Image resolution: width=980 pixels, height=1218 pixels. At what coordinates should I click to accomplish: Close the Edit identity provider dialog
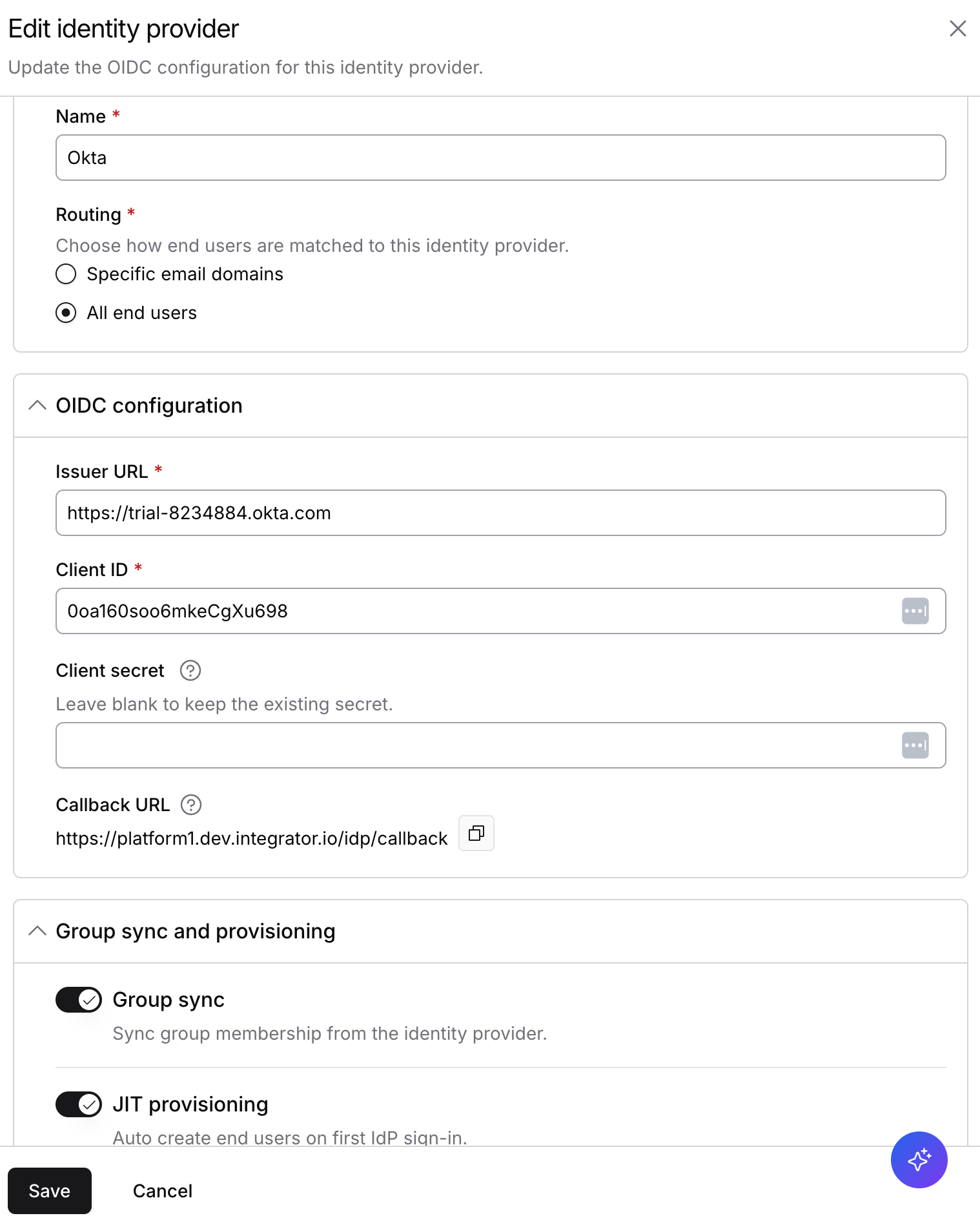click(x=957, y=28)
